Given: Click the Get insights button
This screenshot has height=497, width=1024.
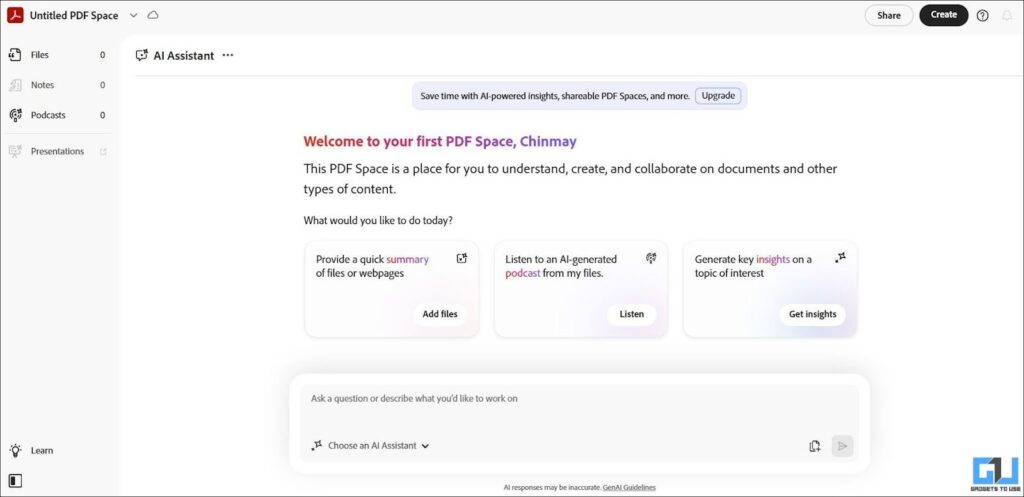Looking at the screenshot, I should [812, 314].
